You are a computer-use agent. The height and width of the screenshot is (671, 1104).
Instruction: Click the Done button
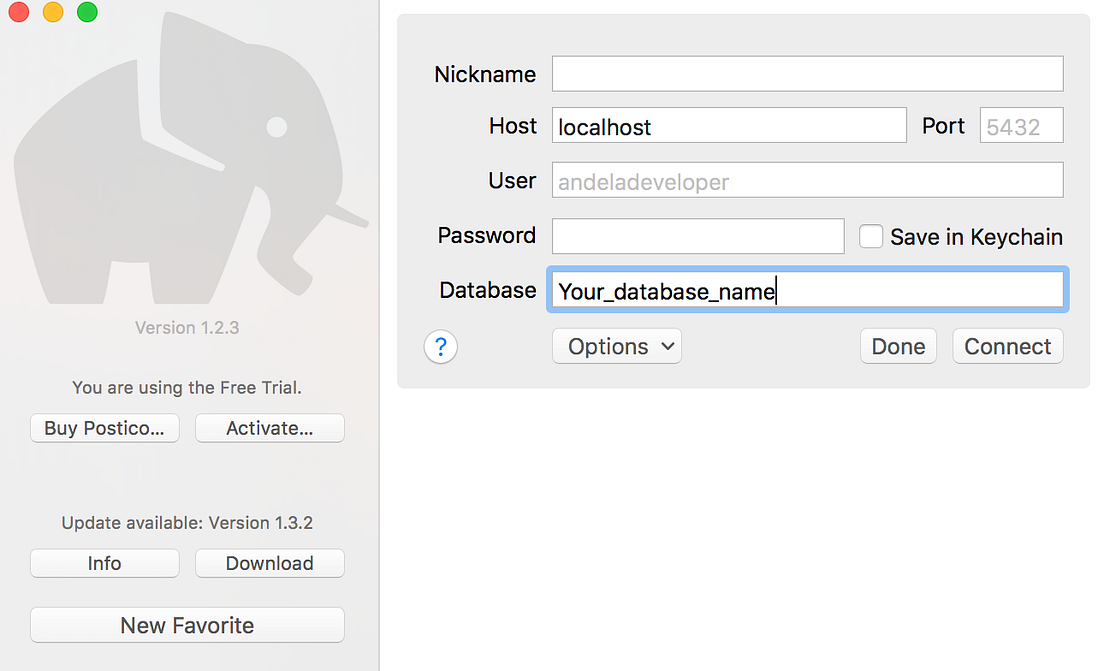tap(897, 346)
